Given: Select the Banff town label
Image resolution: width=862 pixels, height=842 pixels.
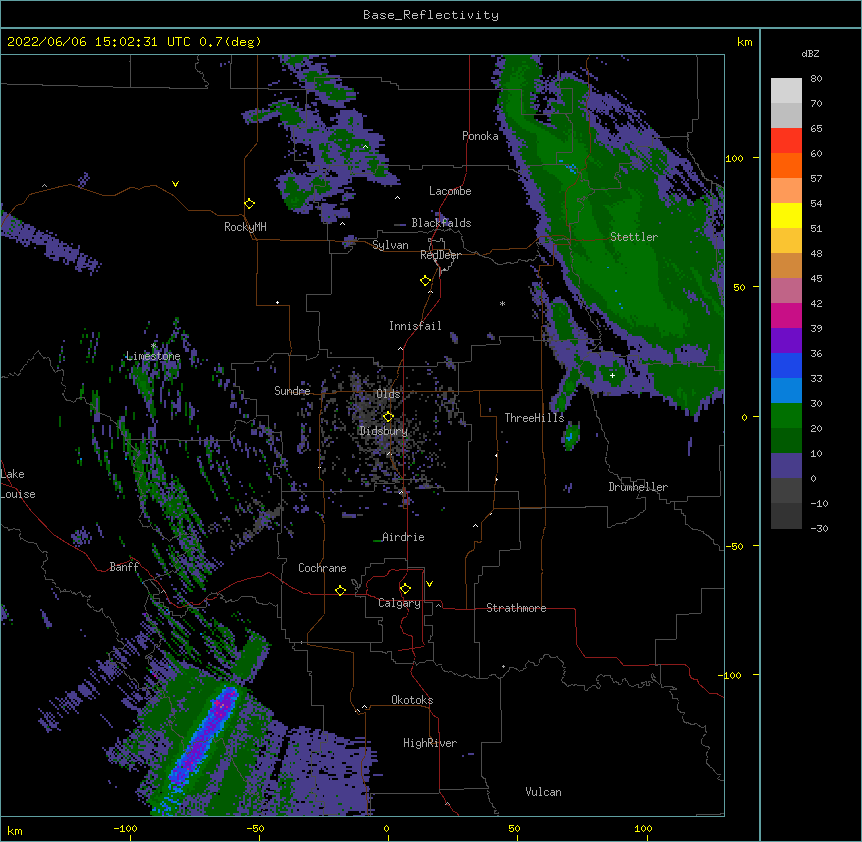Looking at the screenshot, I should point(124,567).
